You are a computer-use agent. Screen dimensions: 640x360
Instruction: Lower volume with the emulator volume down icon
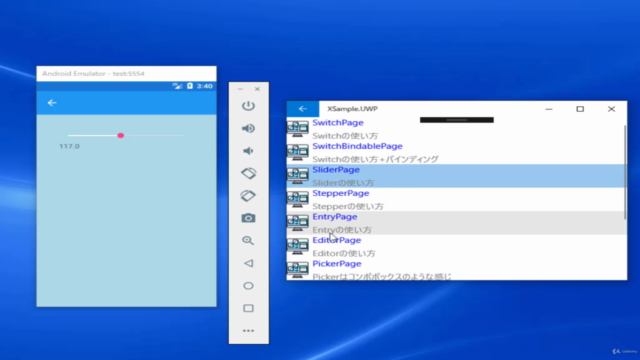point(248,151)
